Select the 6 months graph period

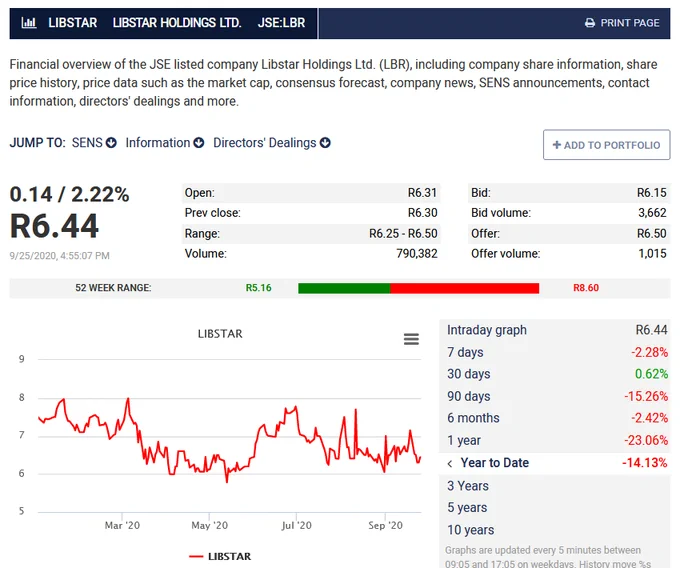[557, 418]
